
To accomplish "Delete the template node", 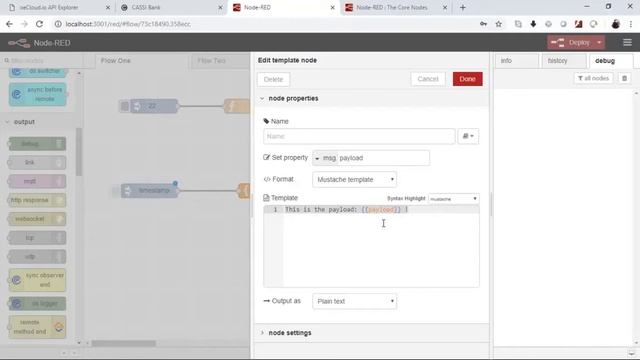I will point(273,80).
